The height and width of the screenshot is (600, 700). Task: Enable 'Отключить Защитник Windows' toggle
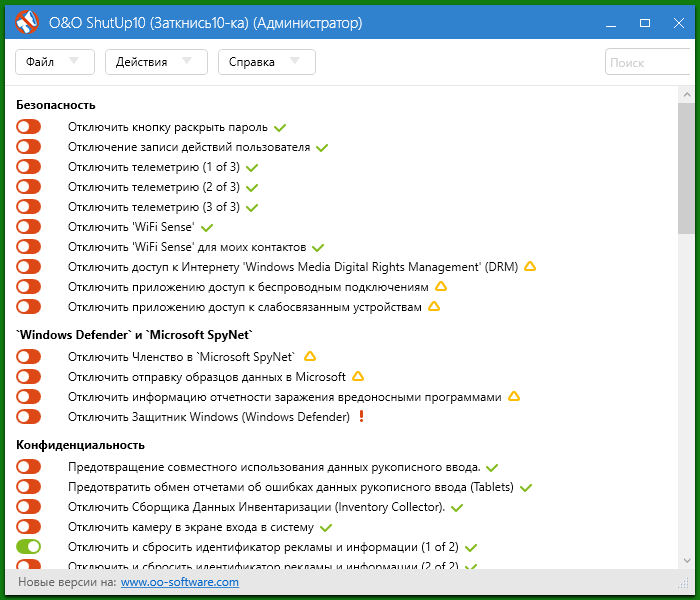coord(29,417)
